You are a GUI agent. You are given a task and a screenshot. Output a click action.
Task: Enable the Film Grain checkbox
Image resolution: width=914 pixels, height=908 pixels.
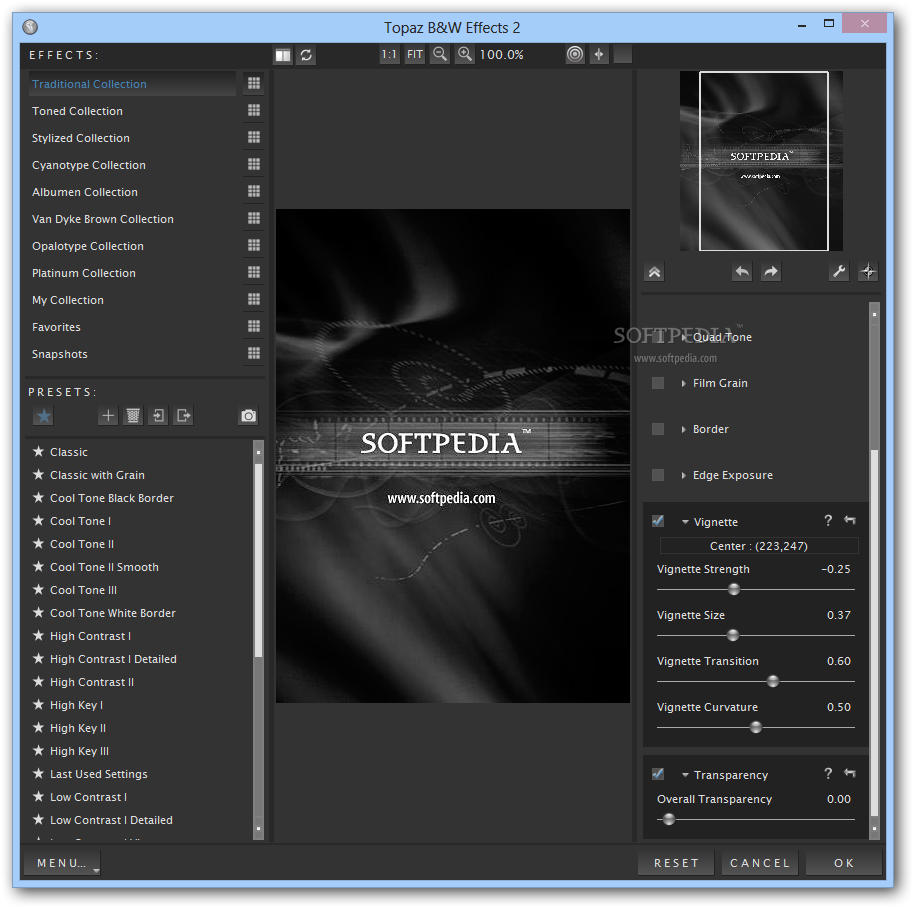click(x=658, y=383)
